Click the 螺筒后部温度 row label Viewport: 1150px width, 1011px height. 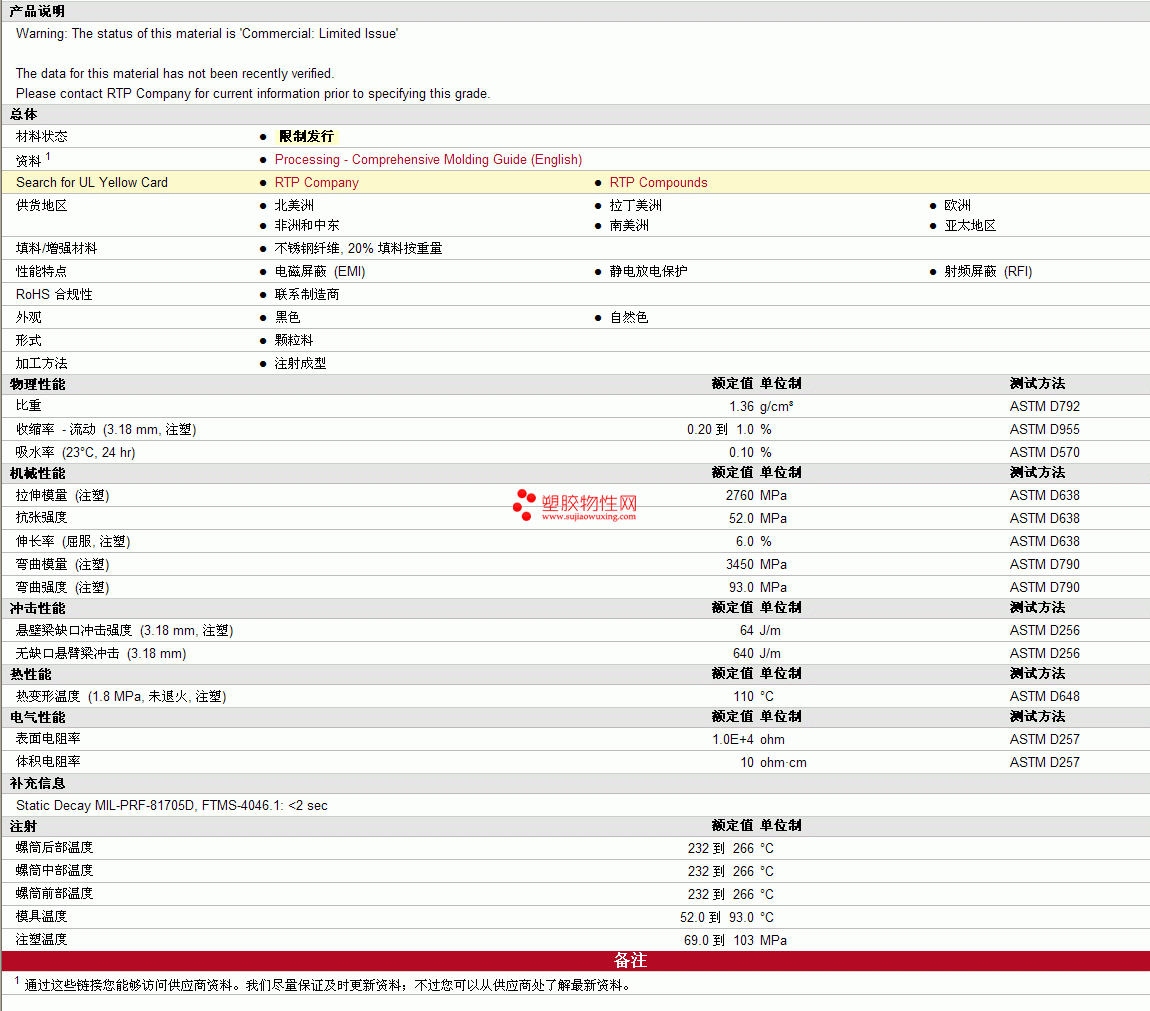(x=54, y=847)
